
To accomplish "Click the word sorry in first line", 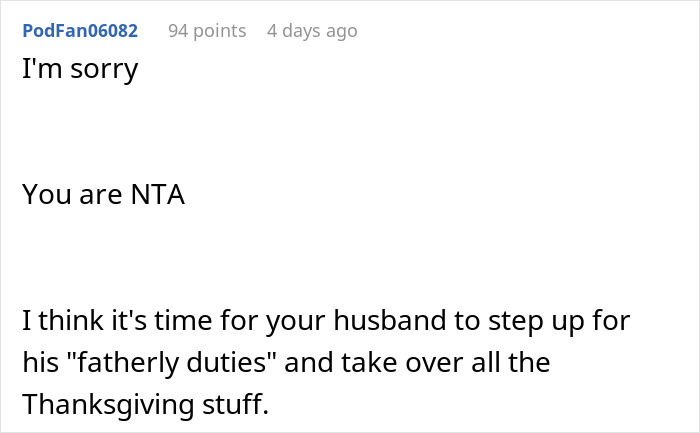I will pyautogui.click(x=104, y=71).
